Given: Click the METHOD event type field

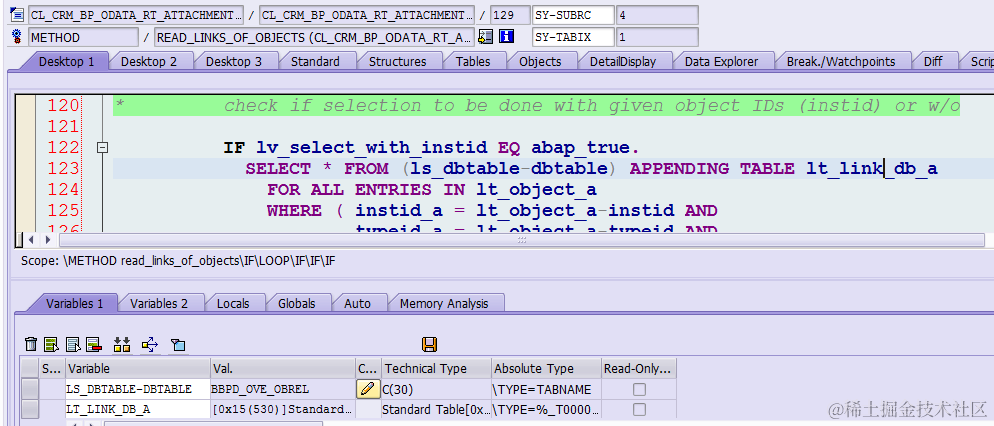Looking at the screenshot, I should (x=83, y=37).
